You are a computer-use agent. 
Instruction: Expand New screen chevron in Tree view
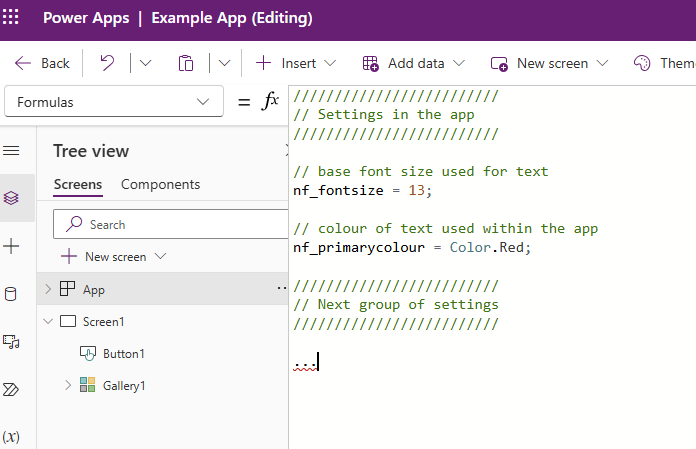[x=160, y=256]
